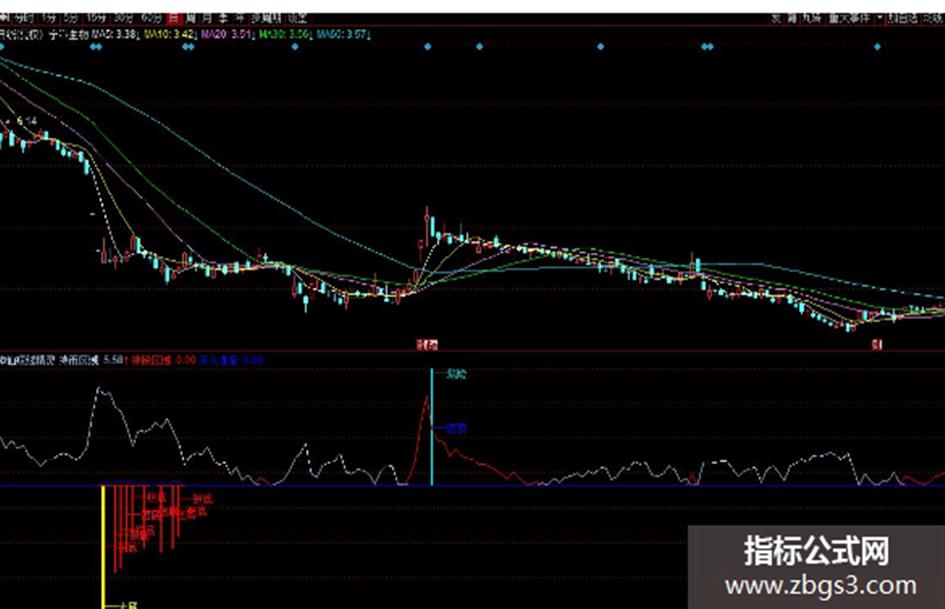Switch to the 周 weekly period tab

coord(190,18)
